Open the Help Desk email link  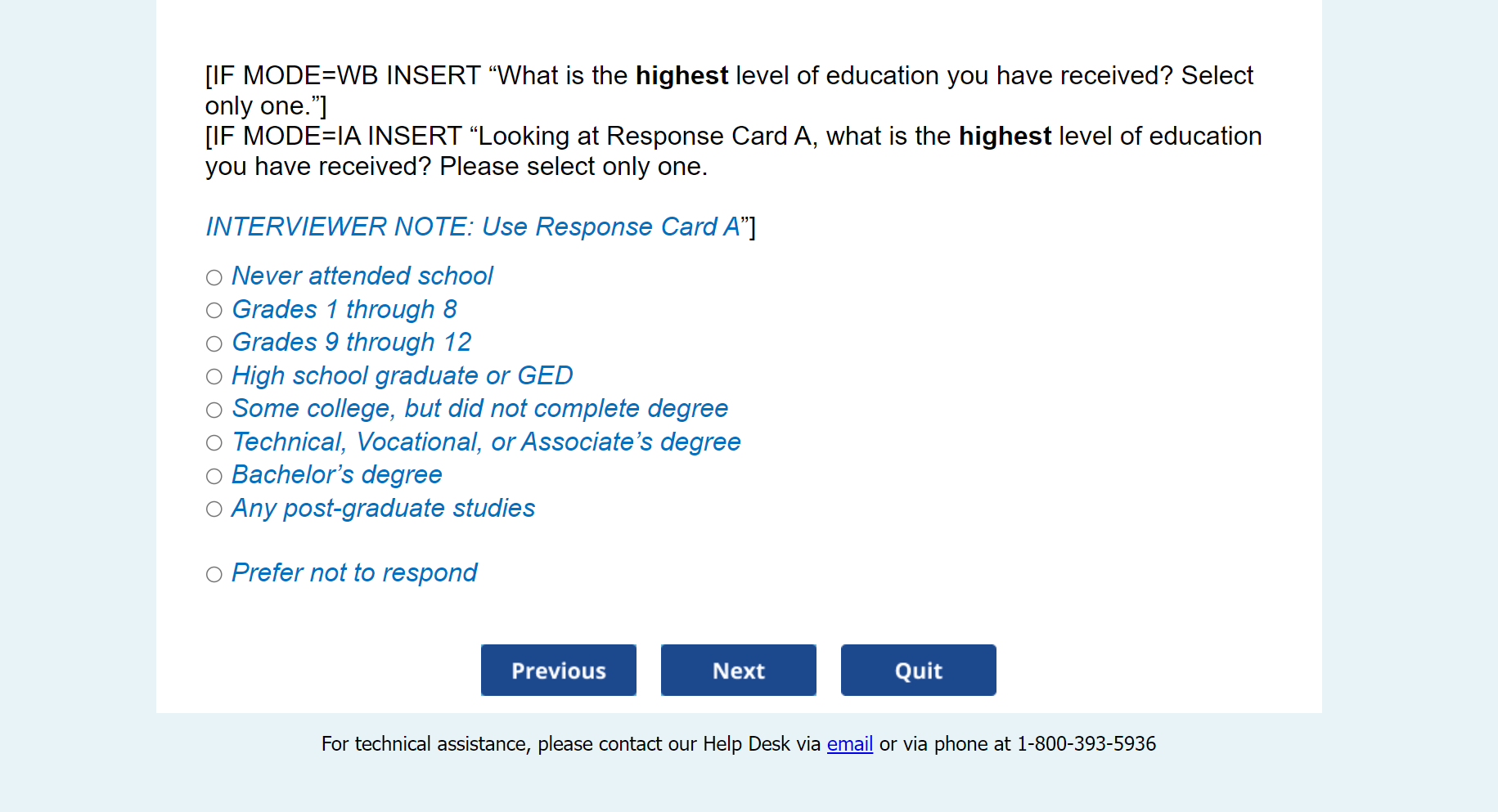tap(849, 744)
